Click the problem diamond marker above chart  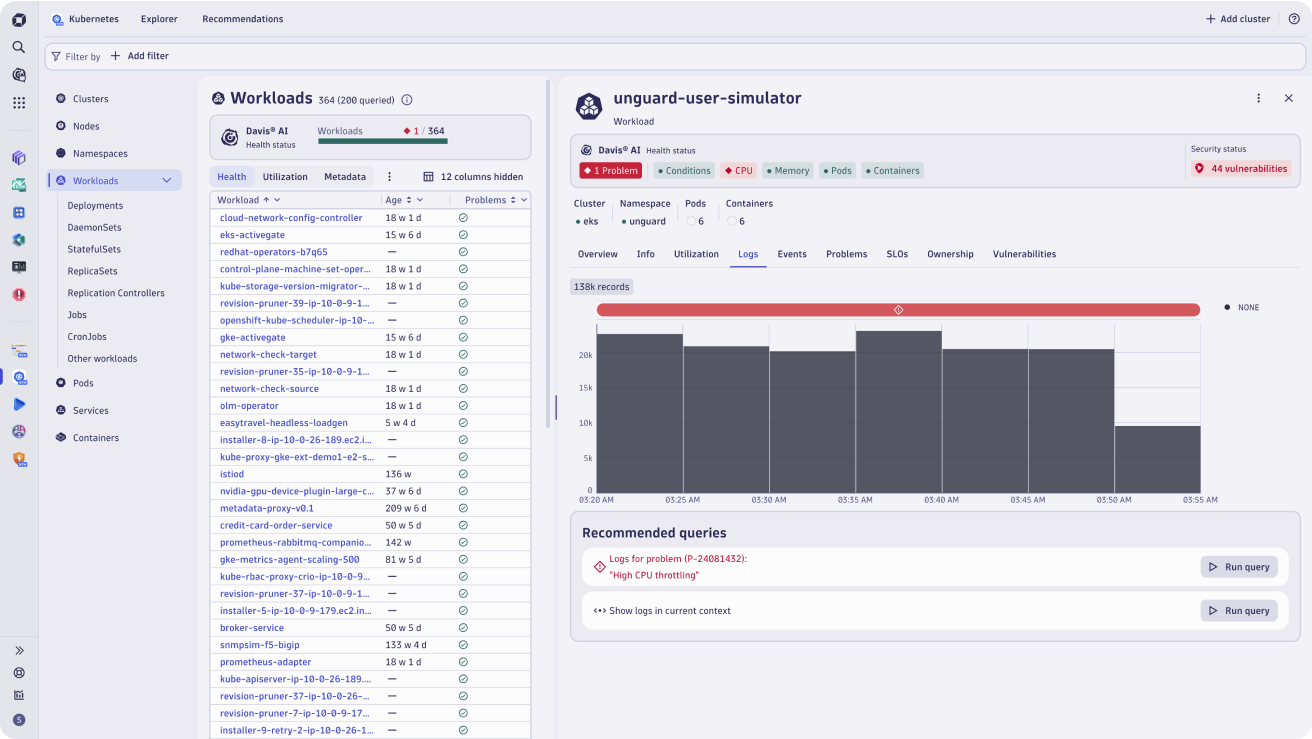(x=898, y=310)
